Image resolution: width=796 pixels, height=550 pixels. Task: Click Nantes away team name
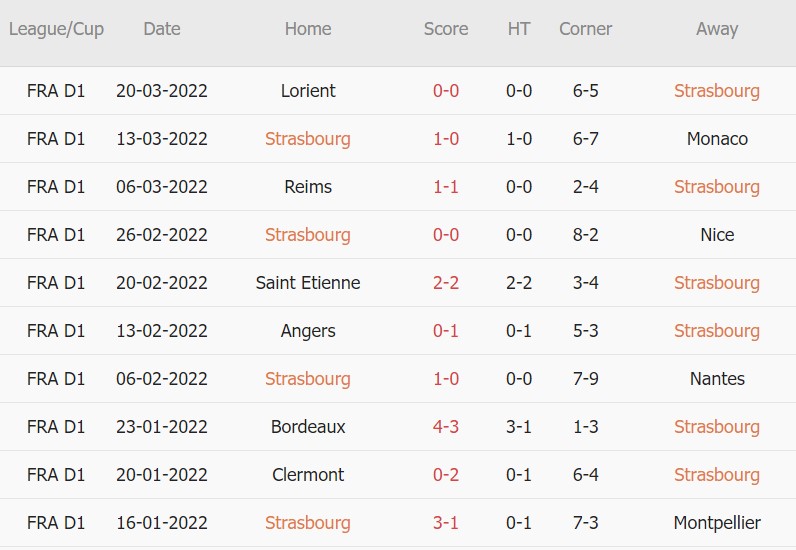pos(717,379)
